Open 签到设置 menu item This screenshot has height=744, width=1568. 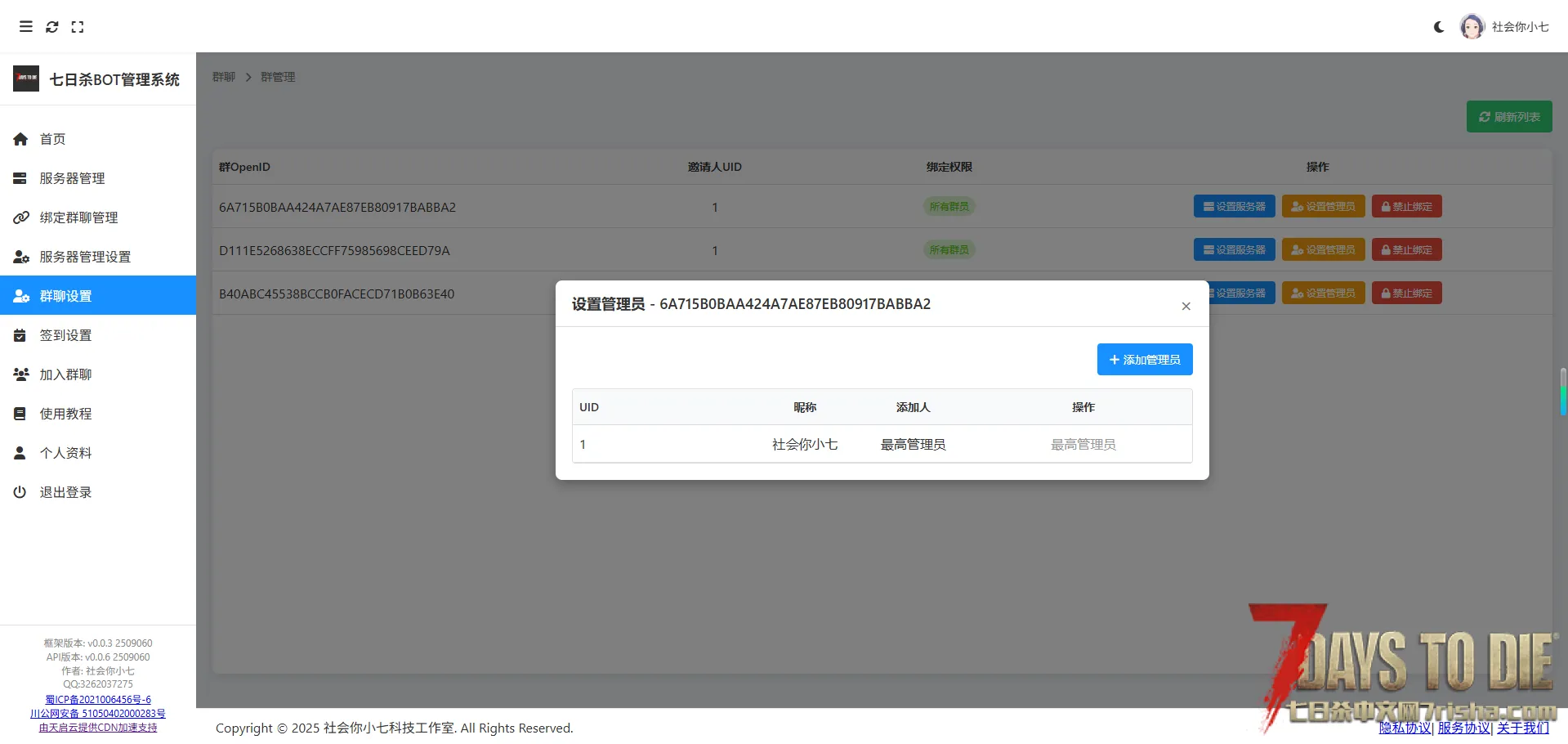pyautogui.click(x=98, y=335)
